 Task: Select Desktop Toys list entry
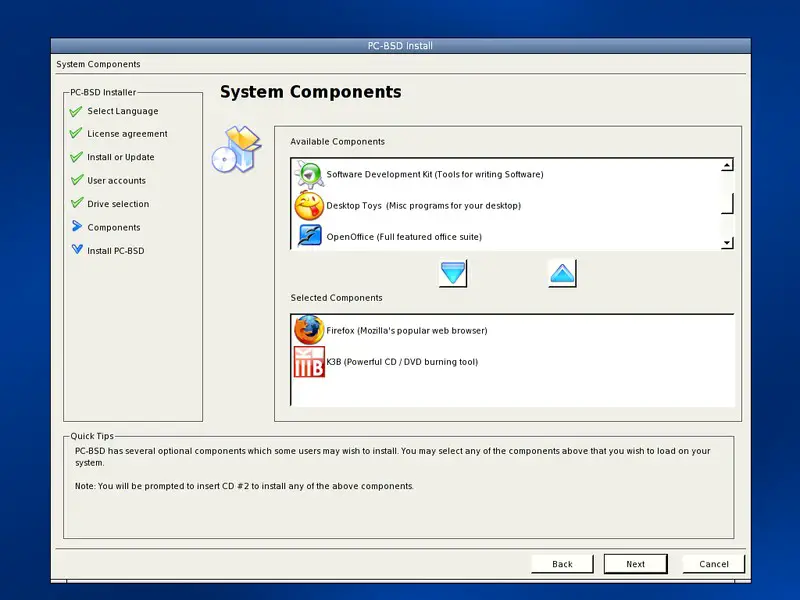[x=505, y=206]
